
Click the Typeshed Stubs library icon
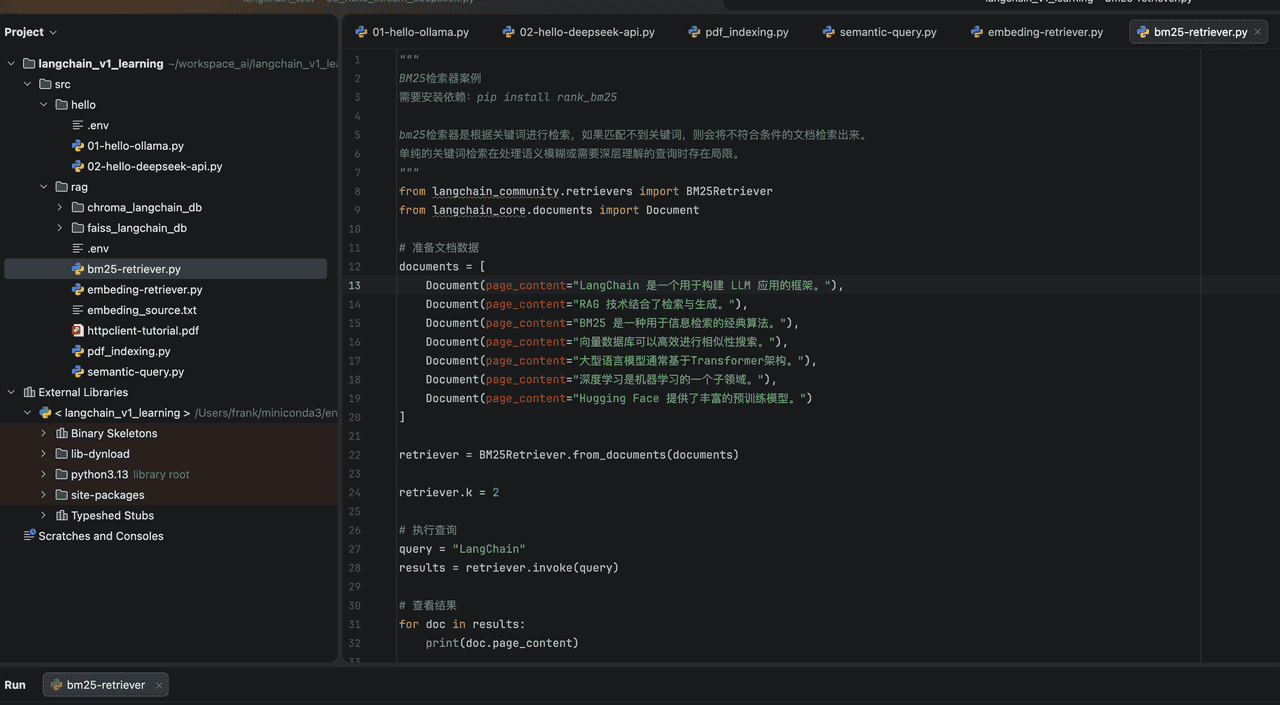tap(61, 516)
